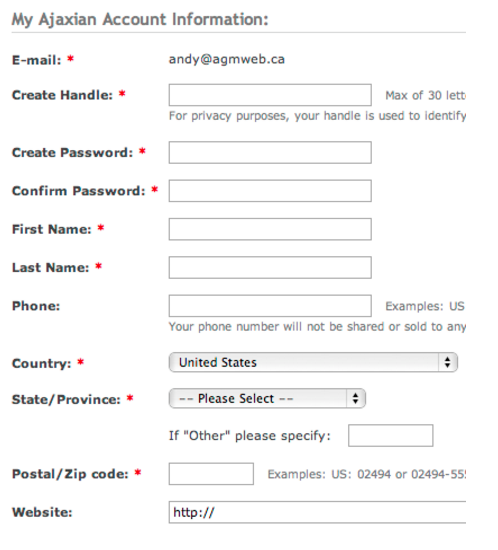Click the 'If Other please specify' text box
The width and height of the screenshot is (498, 550).
[x=391, y=436]
